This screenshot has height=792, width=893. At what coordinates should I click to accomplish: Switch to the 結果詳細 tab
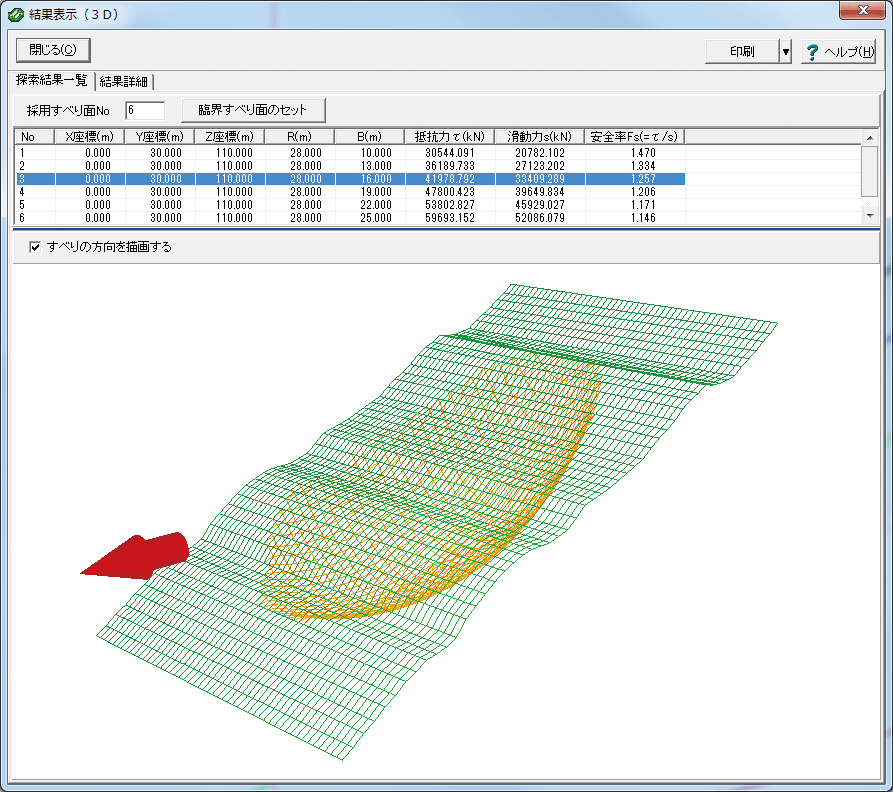124,81
